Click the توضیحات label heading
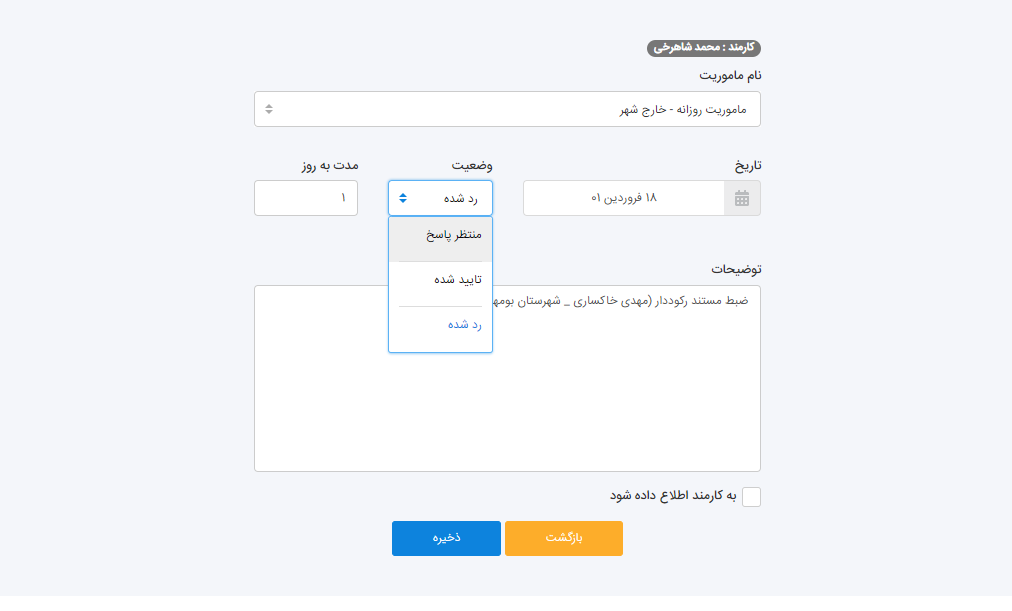This screenshot has height=611, width=1012. [736, 269]
